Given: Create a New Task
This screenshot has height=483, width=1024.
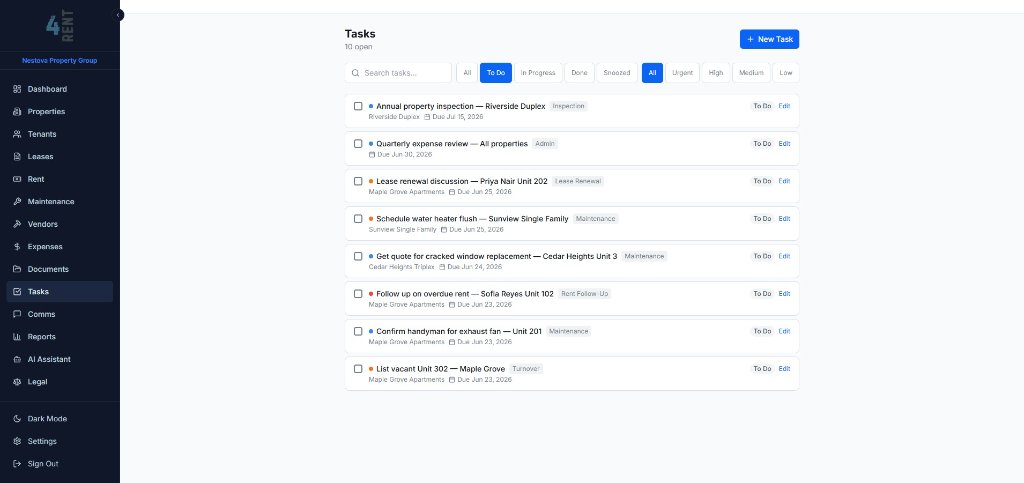Looking at the screenshot, I should (769, 39).
